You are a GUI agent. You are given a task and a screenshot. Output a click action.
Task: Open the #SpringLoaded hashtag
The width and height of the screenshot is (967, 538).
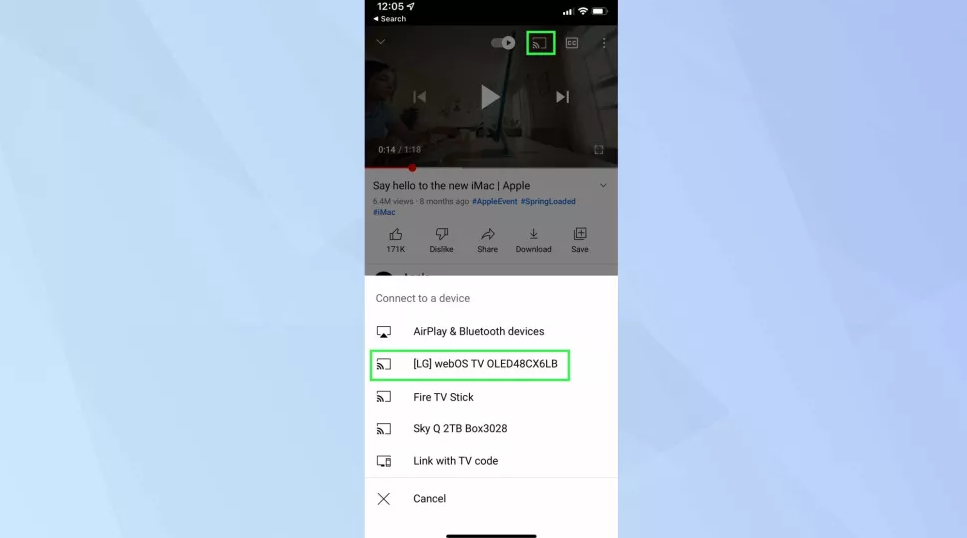[548, 201]
